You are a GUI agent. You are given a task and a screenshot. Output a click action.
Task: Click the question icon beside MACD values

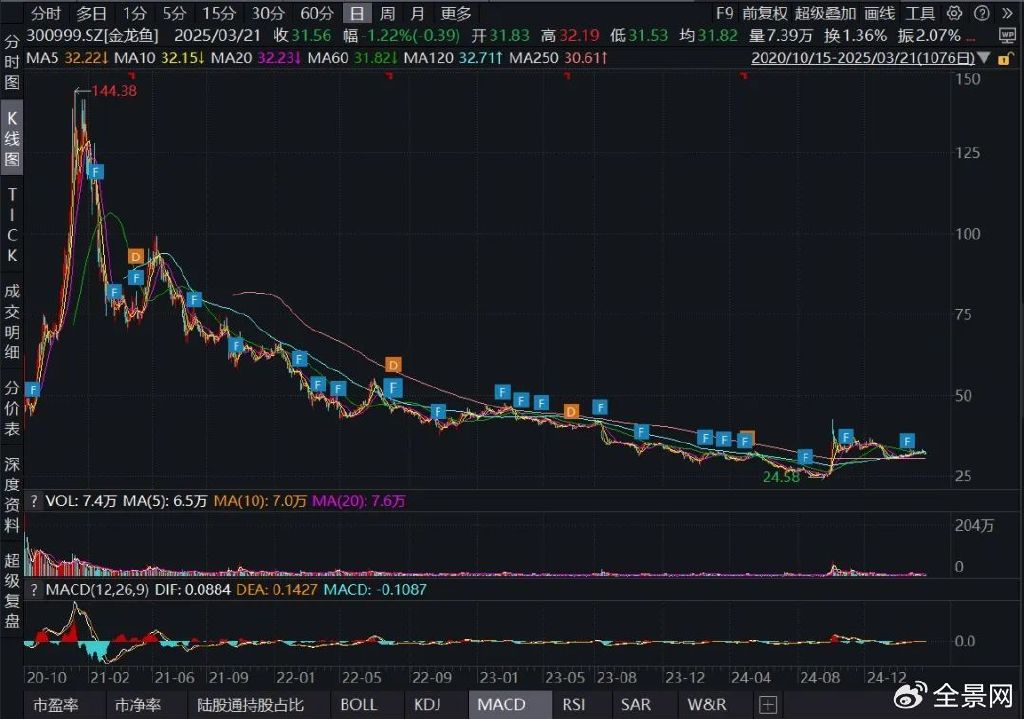[x=37, y=590]
